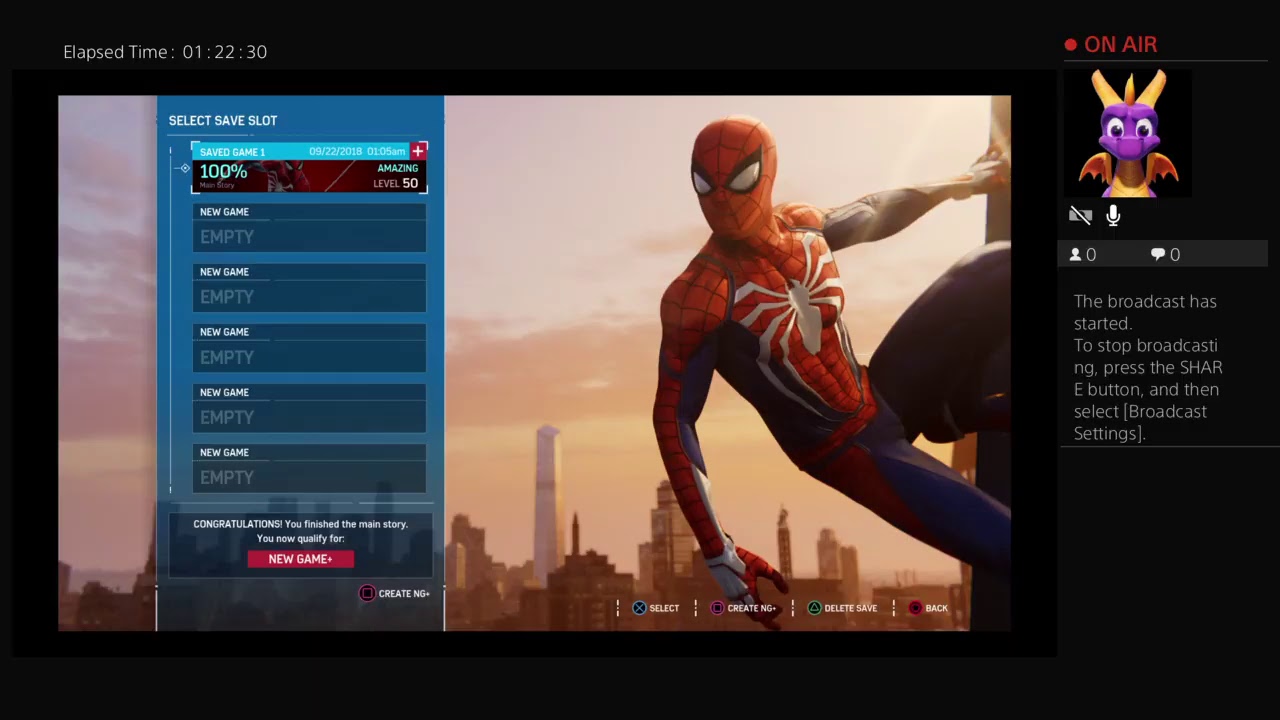Click the ON AIR broadcast label
The image size is (1280, 720).
coord(1121,45)
